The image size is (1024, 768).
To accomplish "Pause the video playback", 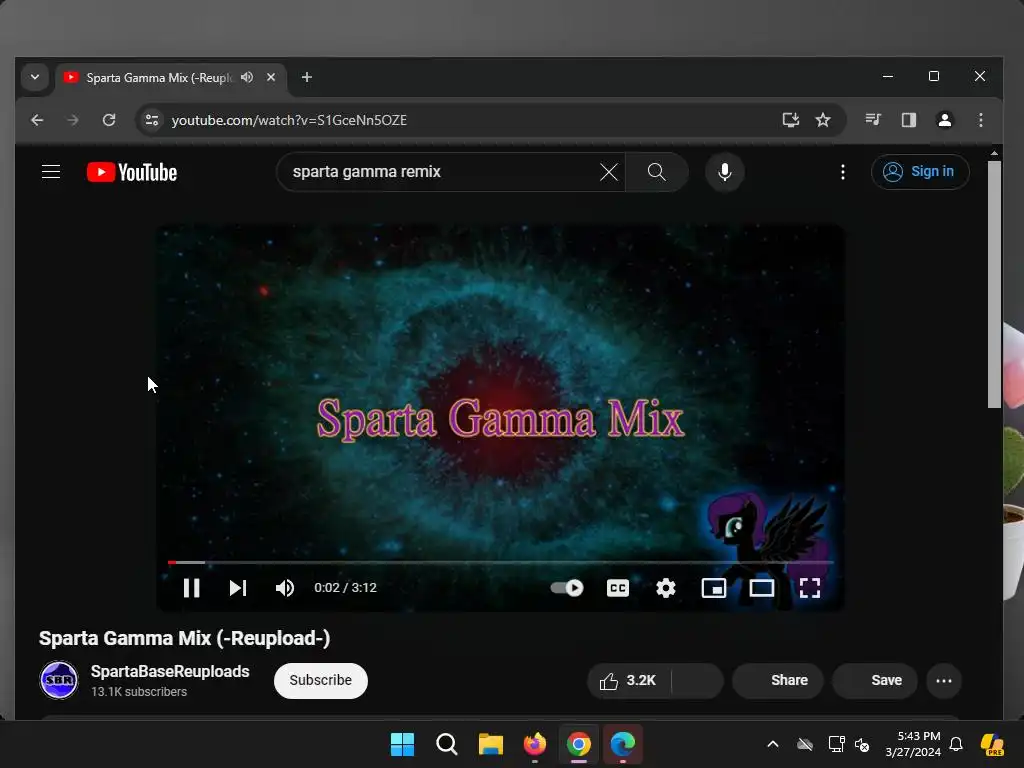I will click(x=191, y=588).
